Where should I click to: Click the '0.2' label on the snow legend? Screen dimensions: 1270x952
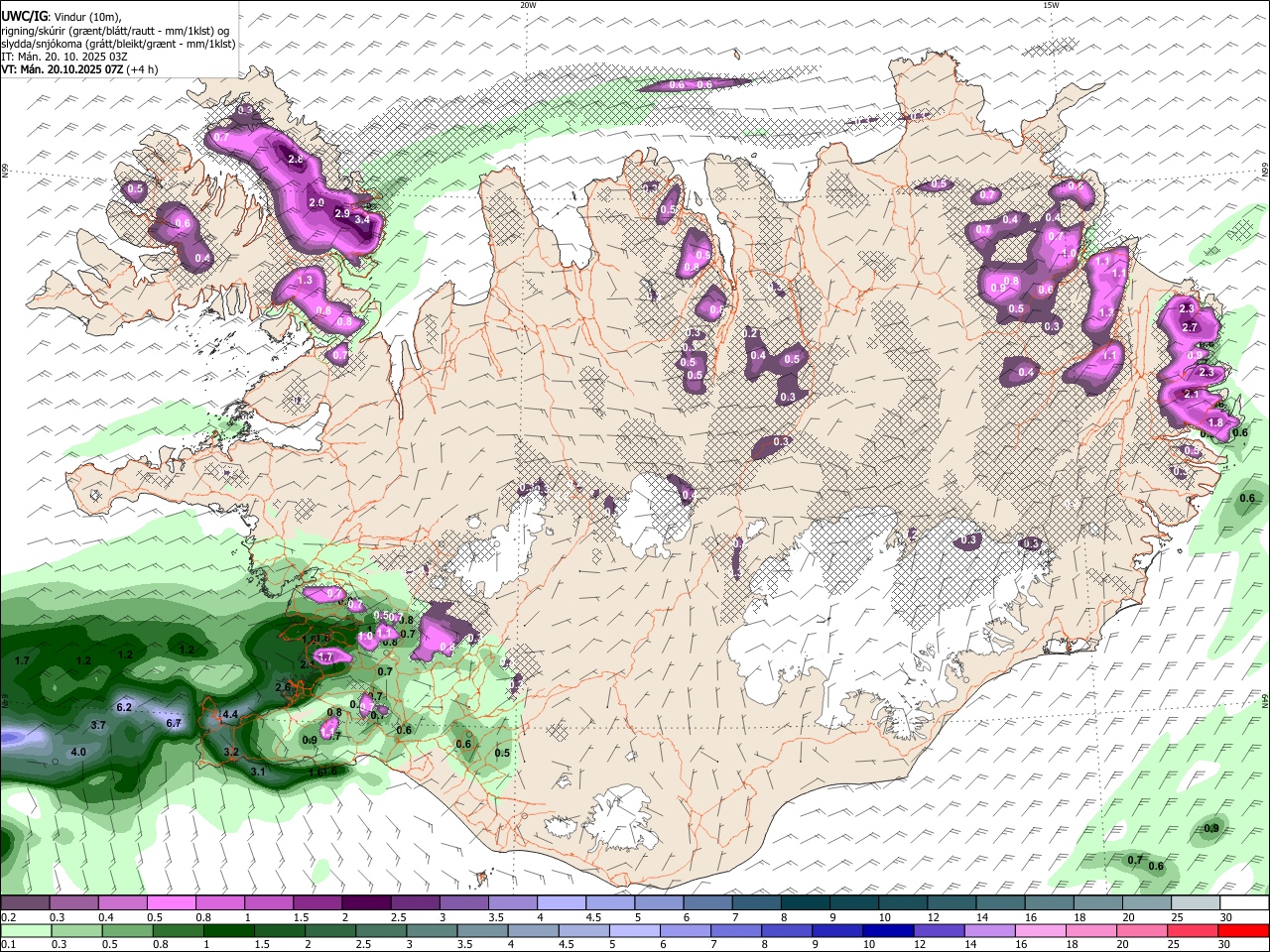8,917
